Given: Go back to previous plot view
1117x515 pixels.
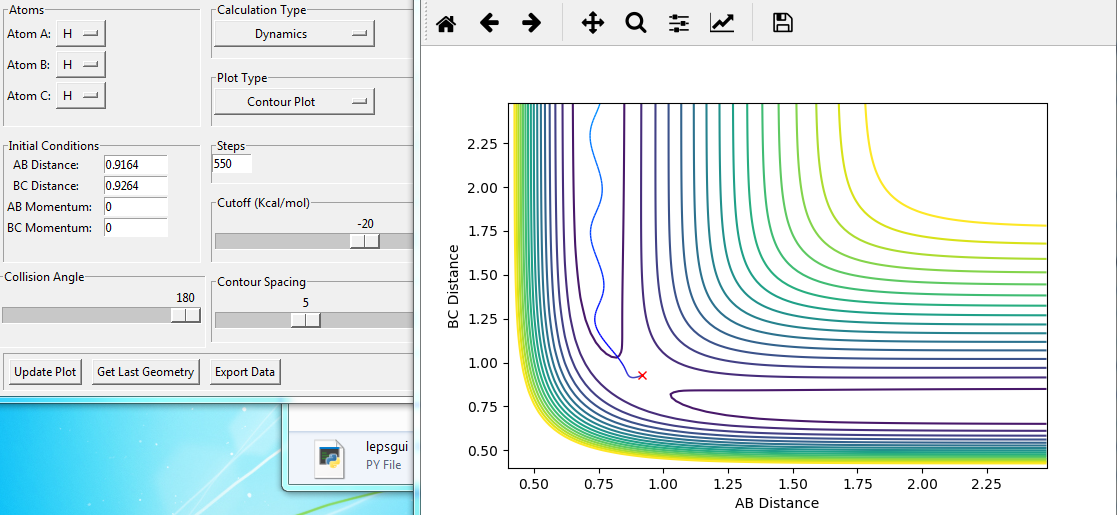Looking at the screenshot, I should [489, 24].
